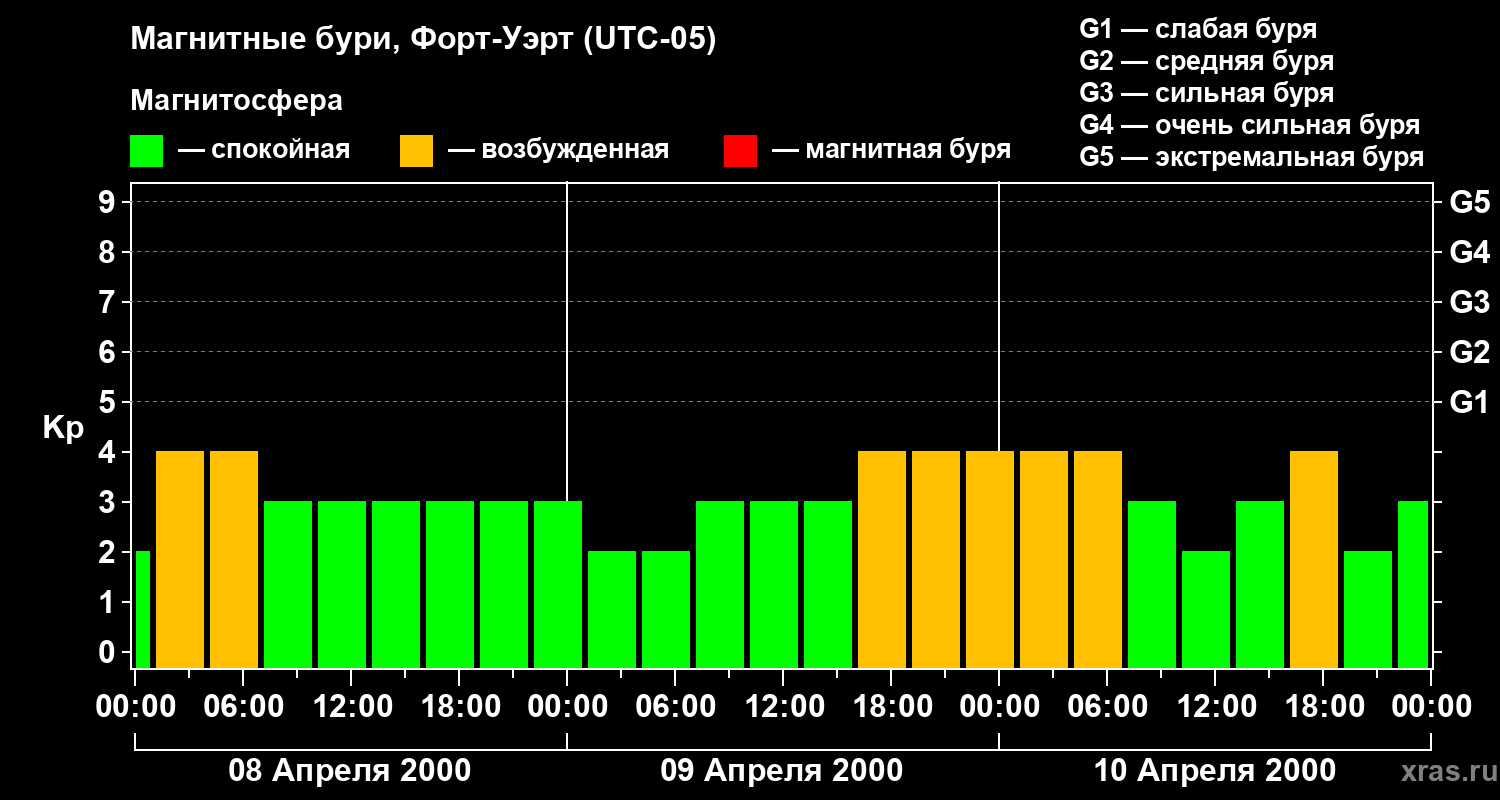The width and height of the screenshot is (1500, 800).
Task: Click the date label '10 Апреля 2000'
Action: (1215, 771)
